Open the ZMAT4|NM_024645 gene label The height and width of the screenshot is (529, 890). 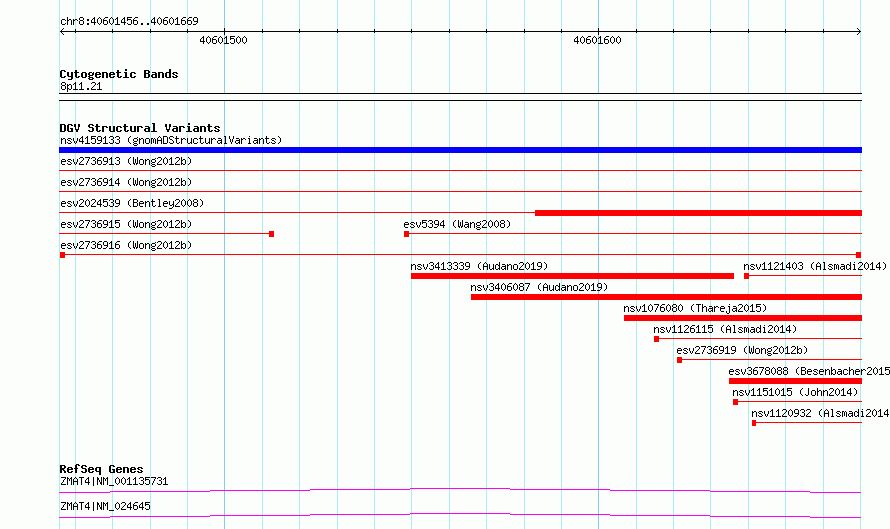coord(106,506)
